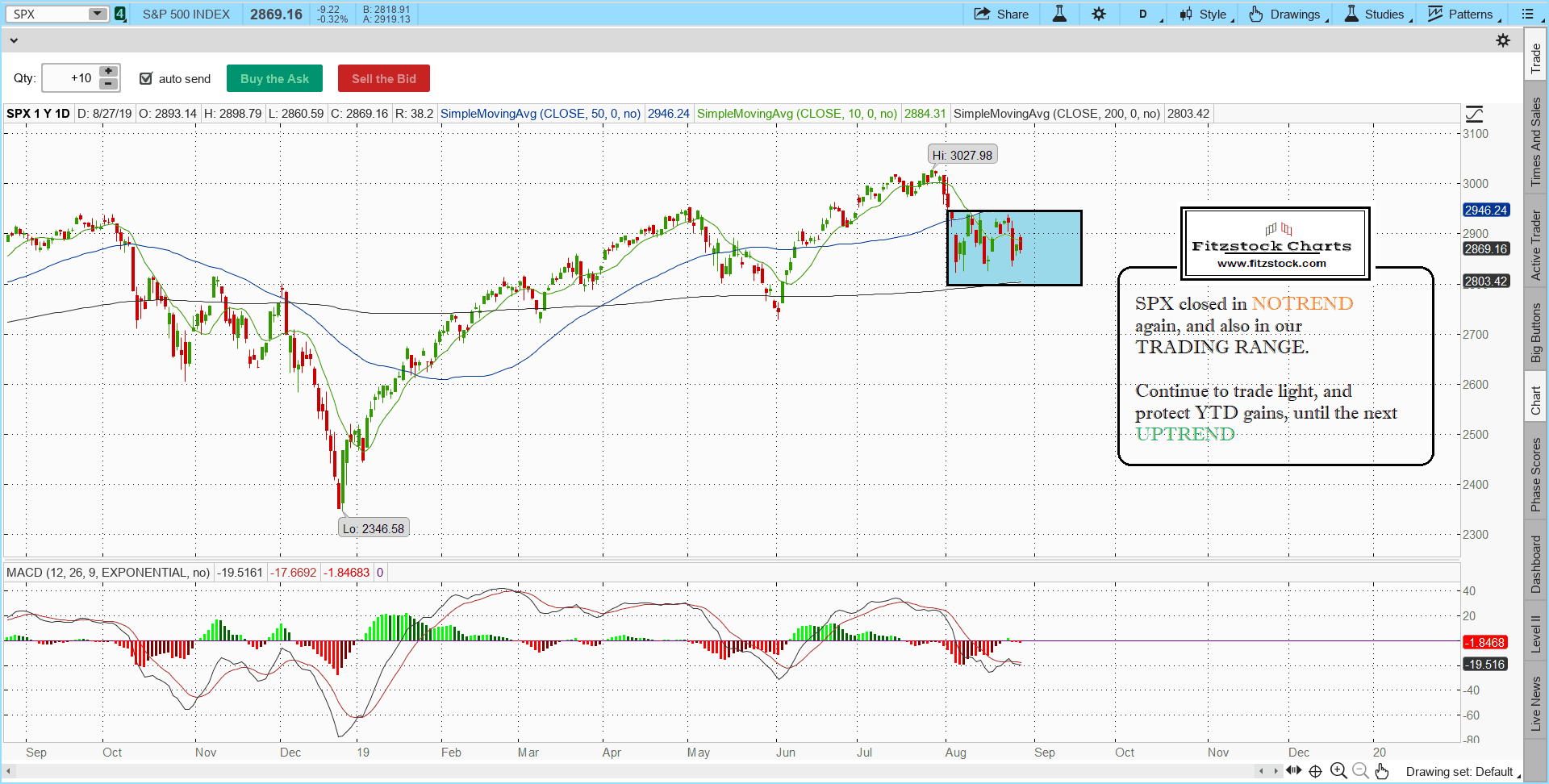
Task: Click the green color link badge 4
Action: coord(120,14)
